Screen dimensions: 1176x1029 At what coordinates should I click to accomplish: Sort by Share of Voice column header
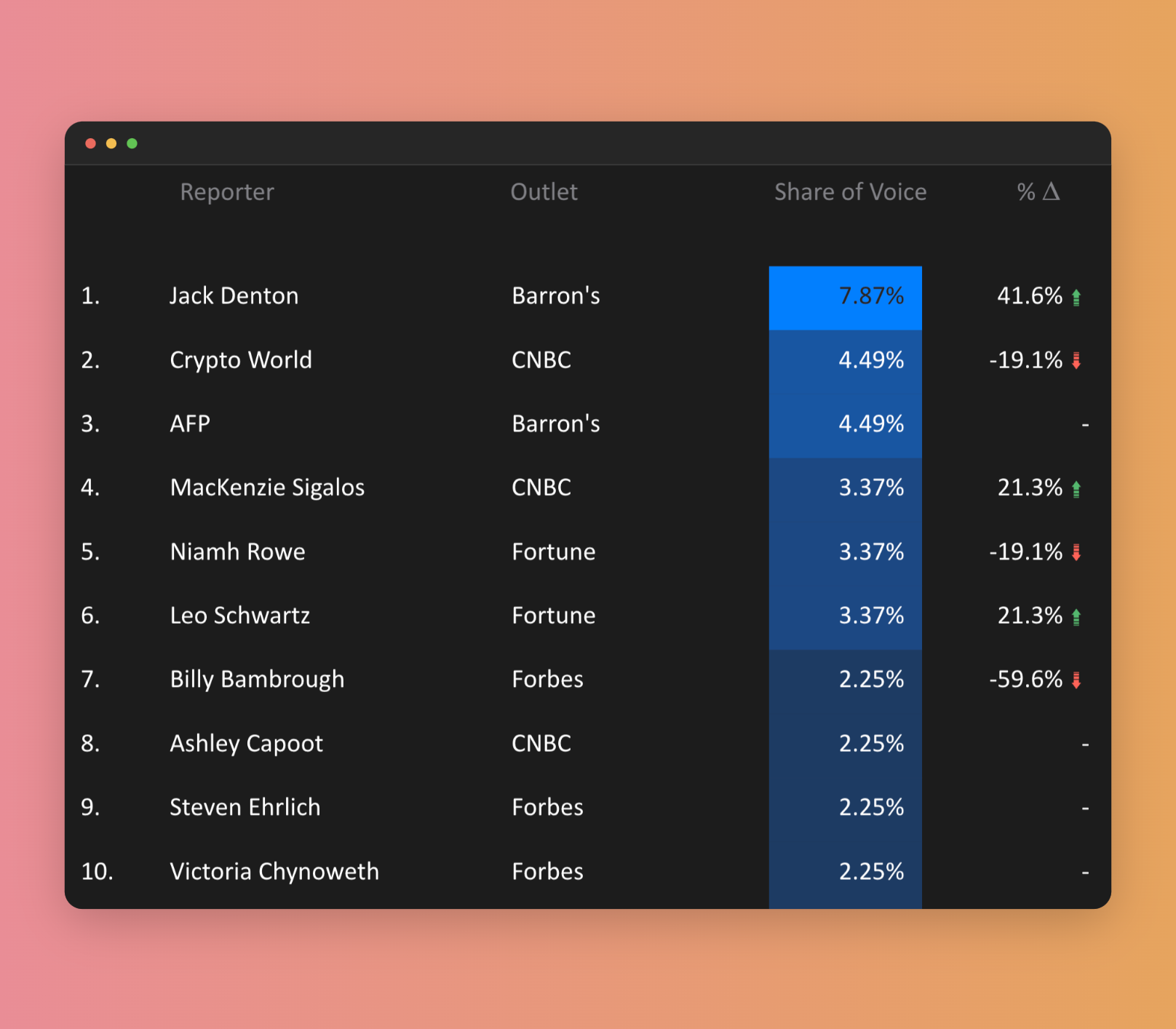(x=850, y=192)
